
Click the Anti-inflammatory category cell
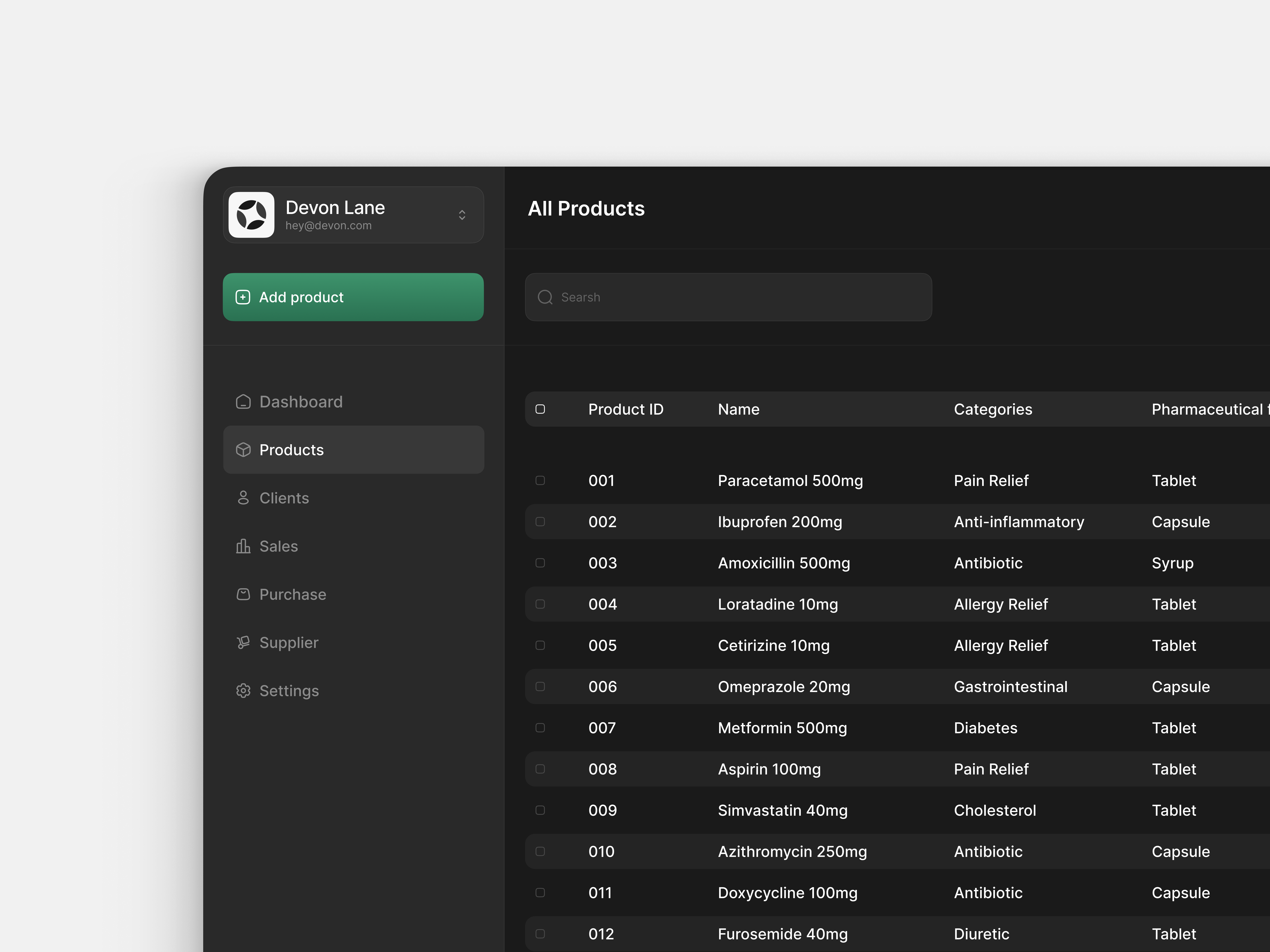[1019, 522]
